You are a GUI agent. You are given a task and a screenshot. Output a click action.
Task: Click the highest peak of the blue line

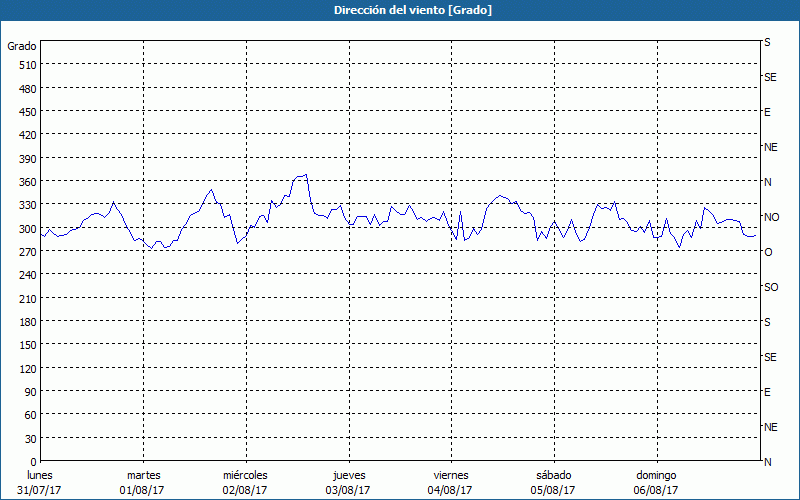305,175
